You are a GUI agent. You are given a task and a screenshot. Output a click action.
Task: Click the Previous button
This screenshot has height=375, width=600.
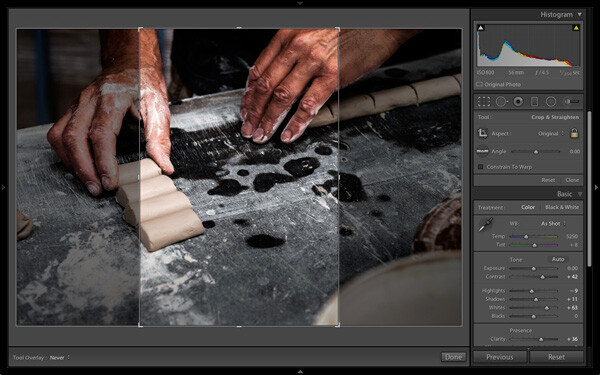click(500, 357)
